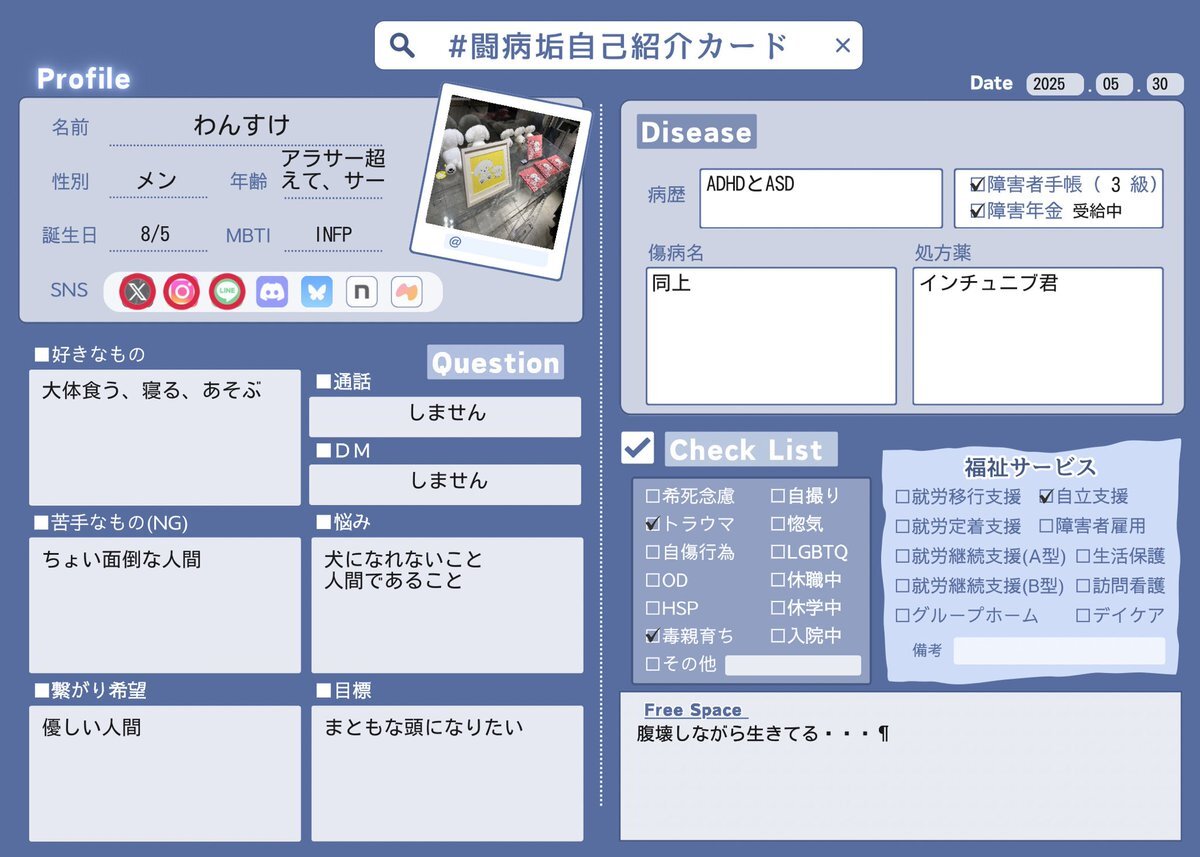Click the 誕生日 field 8/5
Screen dimensions: 1200x857
pos(157,235)
